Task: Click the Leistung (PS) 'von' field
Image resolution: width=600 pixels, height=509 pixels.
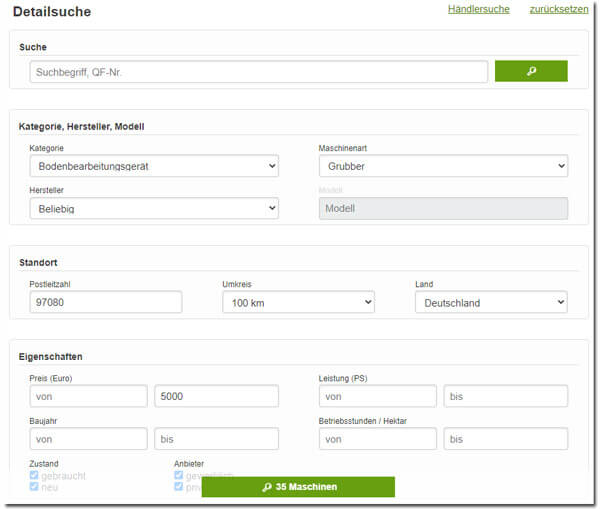Action: [377, 396]
